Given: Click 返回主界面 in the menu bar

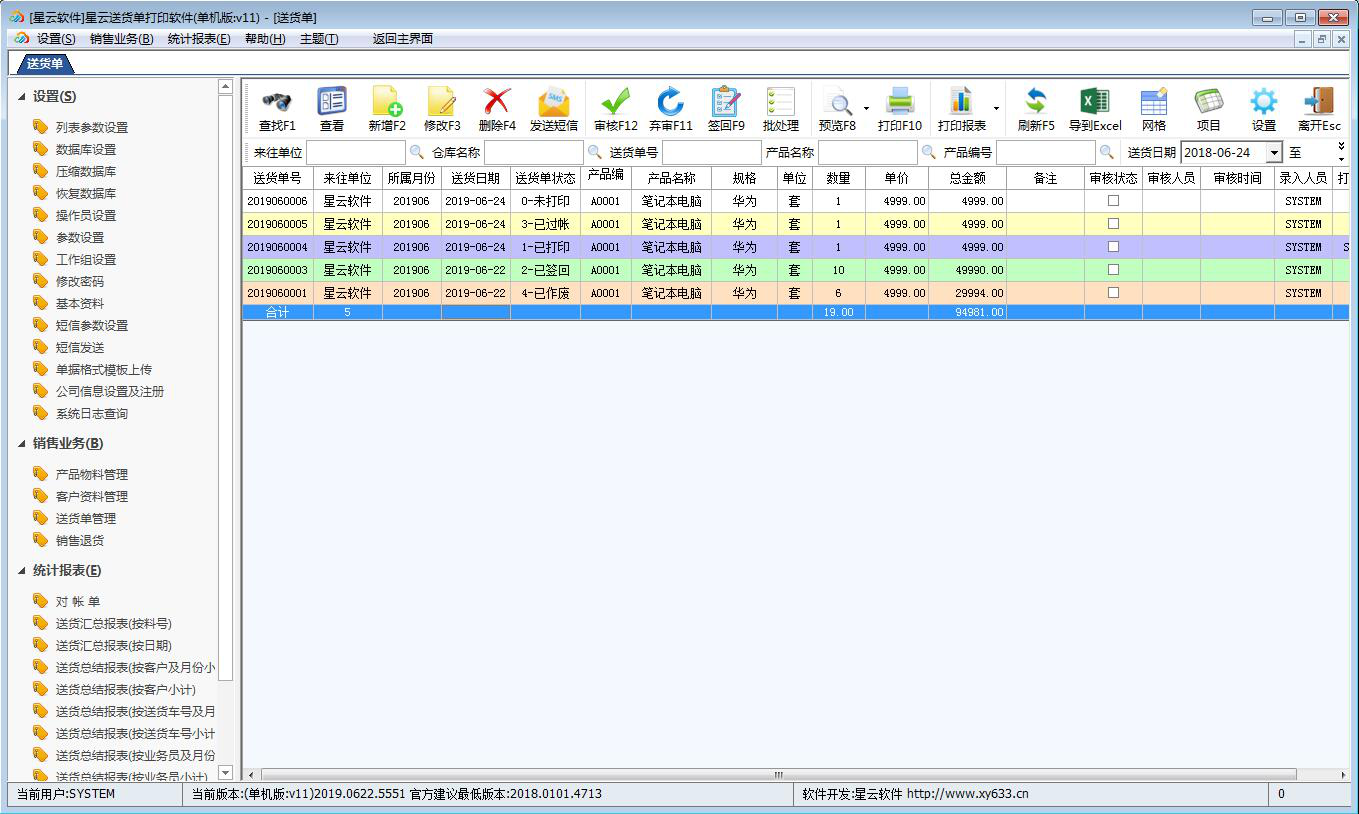Looking at the screenshot, I should pyautogui.click(x=402, y=39).
